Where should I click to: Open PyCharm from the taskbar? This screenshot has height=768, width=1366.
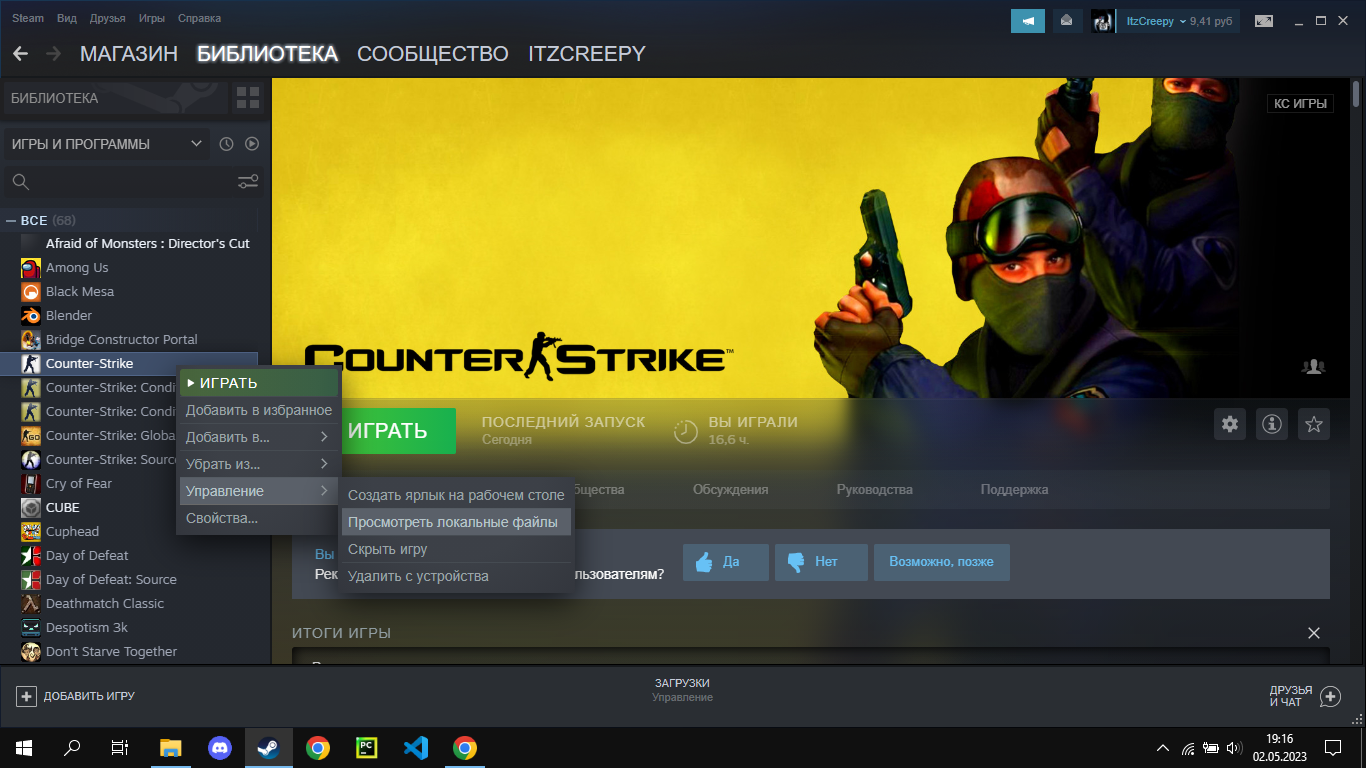click(367, 747)
